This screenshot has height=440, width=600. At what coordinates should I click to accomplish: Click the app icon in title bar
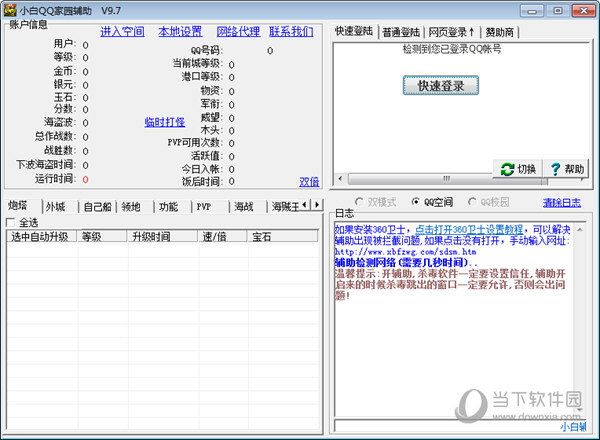[x=10, y=10]
